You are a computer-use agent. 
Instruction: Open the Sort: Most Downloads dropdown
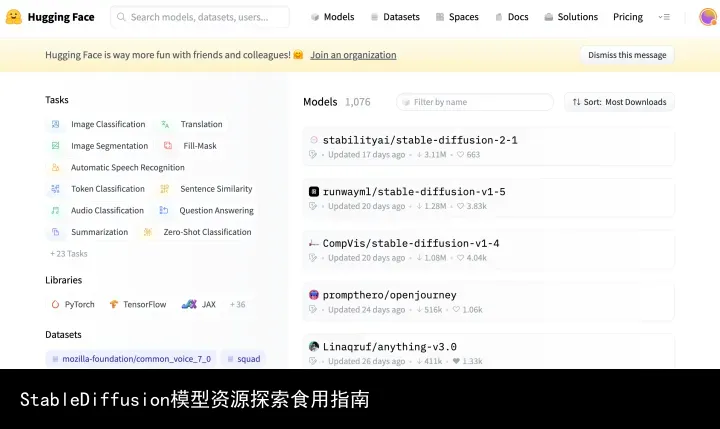(619, 102)
